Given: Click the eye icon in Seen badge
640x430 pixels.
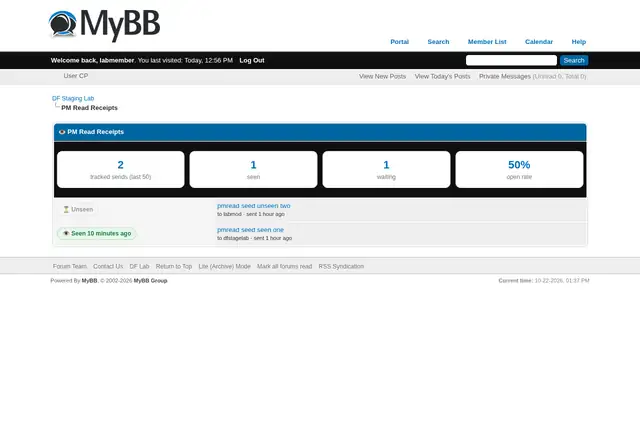Looking at the screenshot, I should coord(66,233).
